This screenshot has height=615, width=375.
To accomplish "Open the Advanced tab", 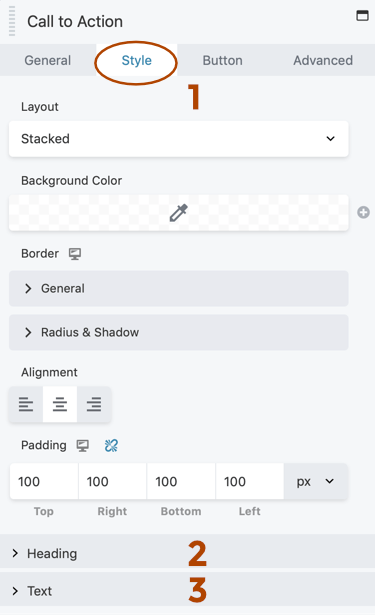I will 323,60.
